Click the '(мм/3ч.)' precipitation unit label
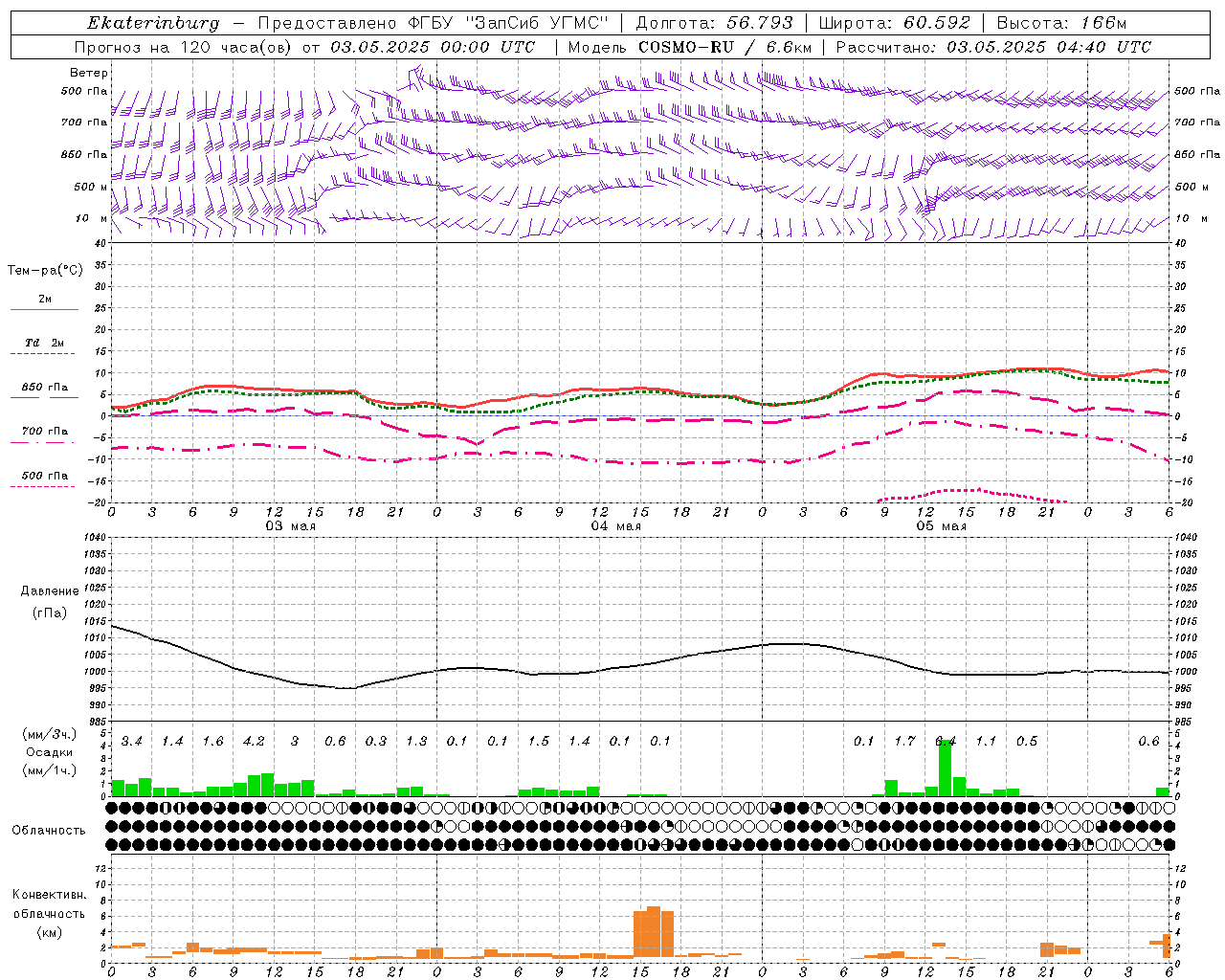 tap(49, 735)
